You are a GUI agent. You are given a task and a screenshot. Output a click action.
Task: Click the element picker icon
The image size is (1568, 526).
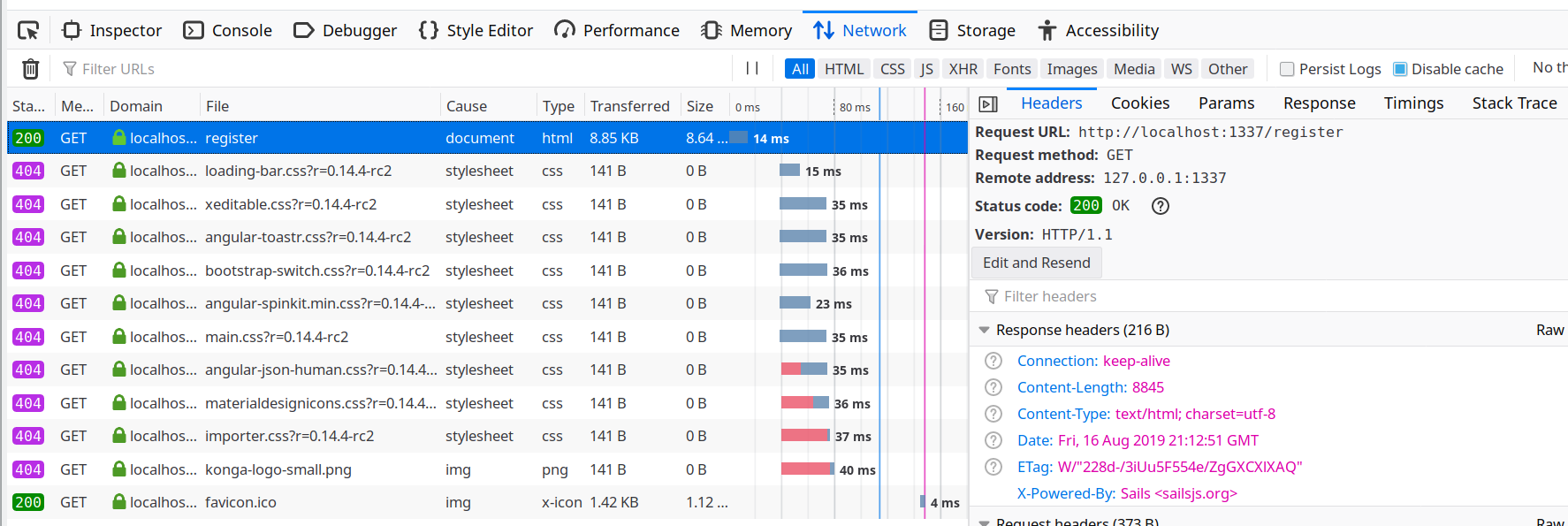pyautogui.click(x=28, y=31)
